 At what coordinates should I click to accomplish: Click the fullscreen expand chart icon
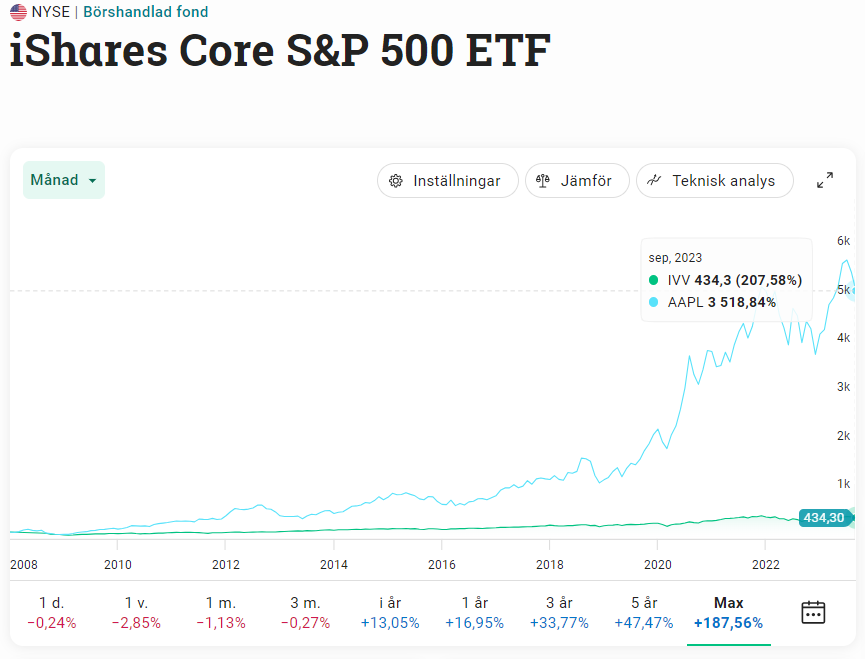point(825,181)
